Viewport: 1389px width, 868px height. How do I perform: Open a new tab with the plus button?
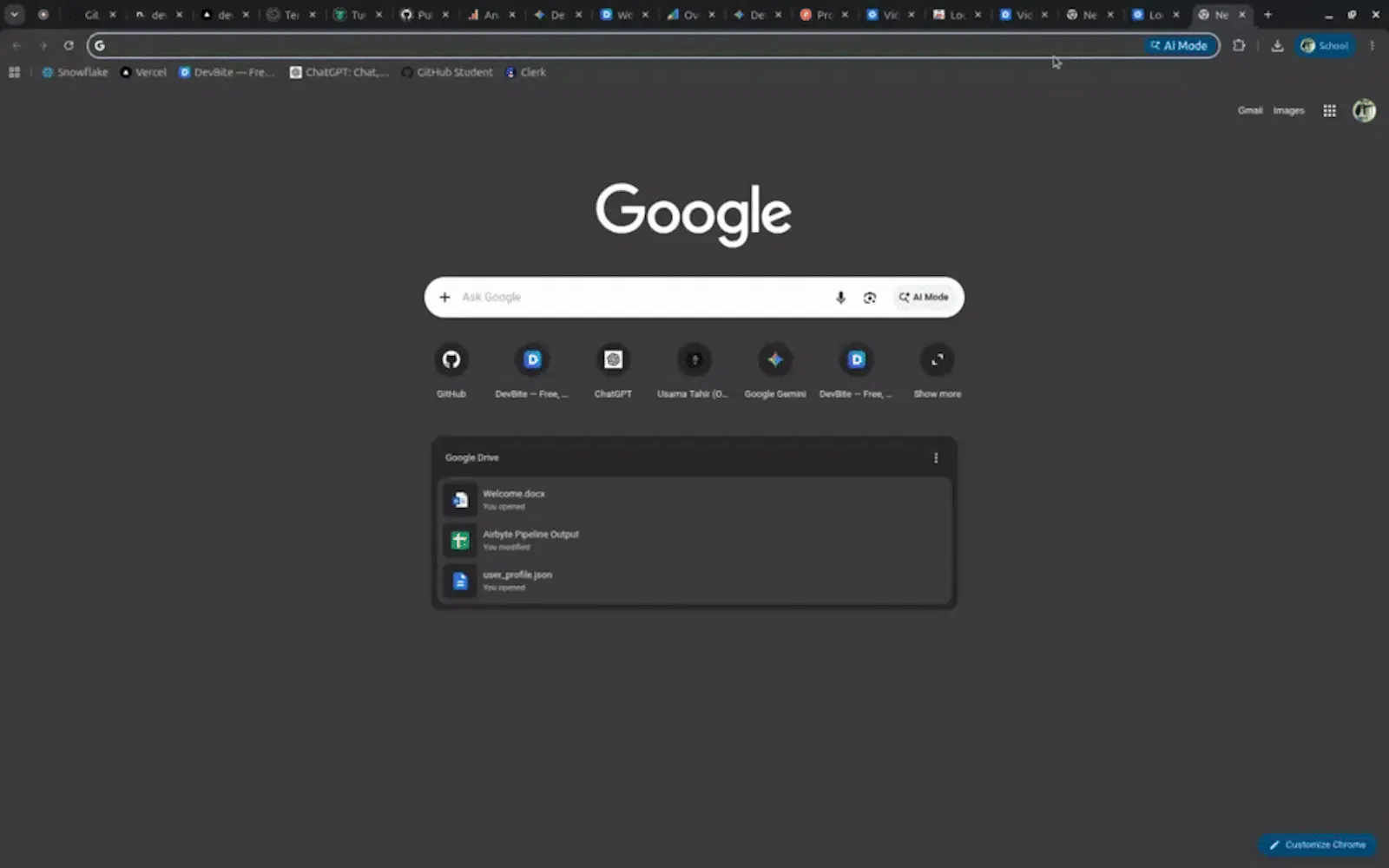[x=1267, y=14]
